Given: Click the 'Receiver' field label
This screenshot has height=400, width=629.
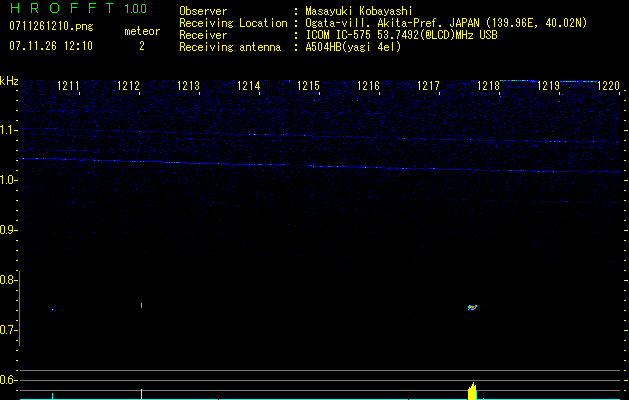Looking at the screenshot, I should click(x=203, y=35).
